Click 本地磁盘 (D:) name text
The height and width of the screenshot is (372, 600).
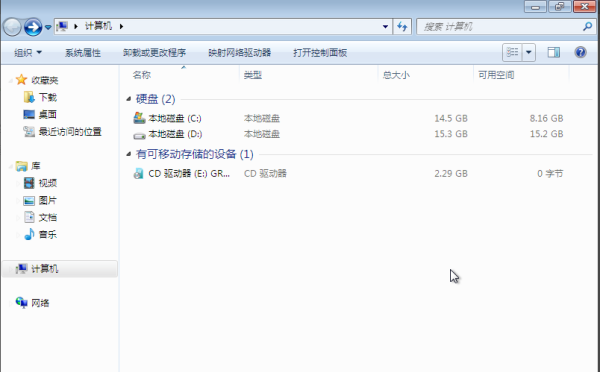[x=175, y=134]
